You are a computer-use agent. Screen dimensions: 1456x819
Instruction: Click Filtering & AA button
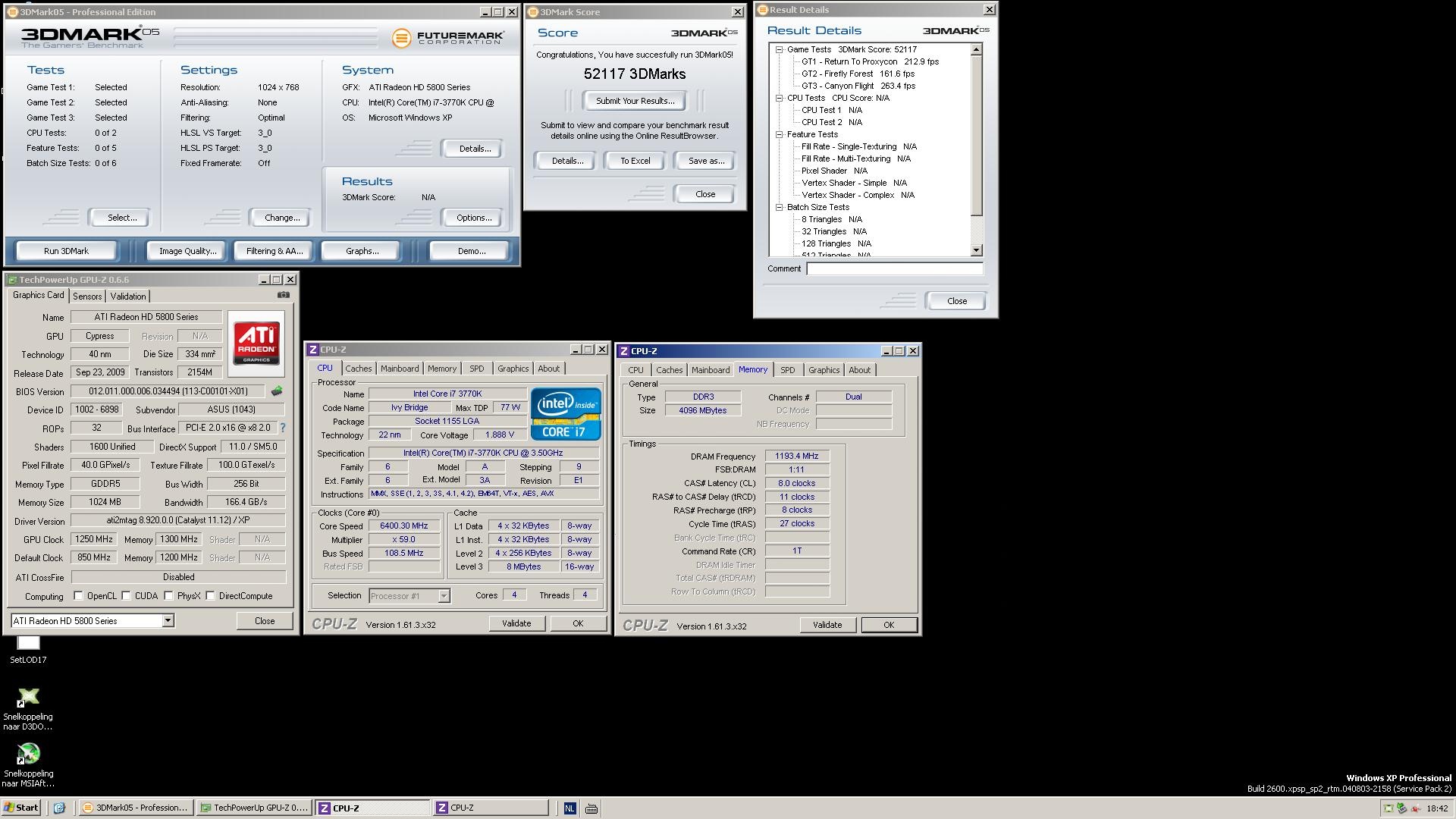coord(275,251)
